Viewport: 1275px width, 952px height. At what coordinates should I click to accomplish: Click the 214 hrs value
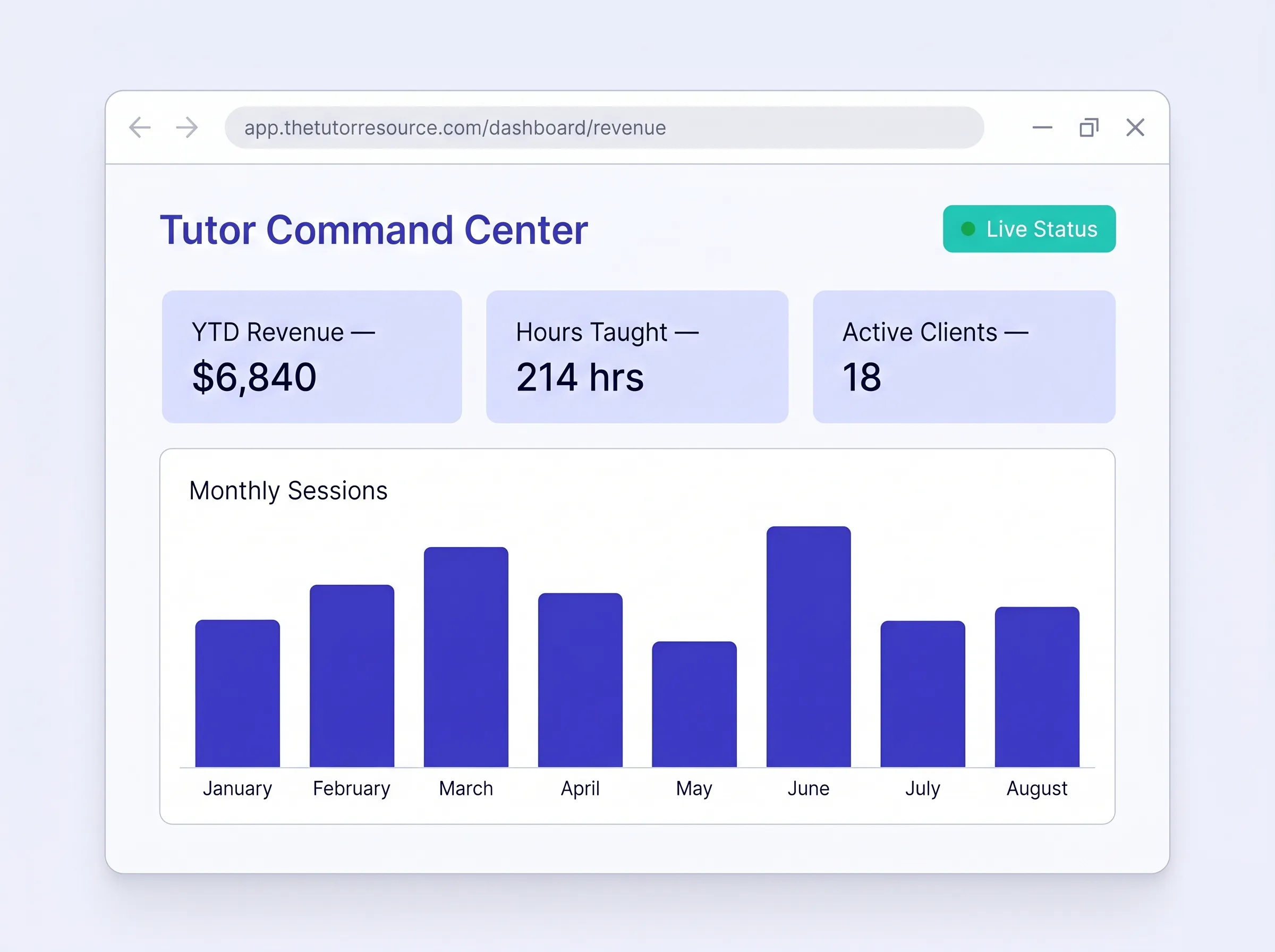pyautogui.click(x=580, y=378)
